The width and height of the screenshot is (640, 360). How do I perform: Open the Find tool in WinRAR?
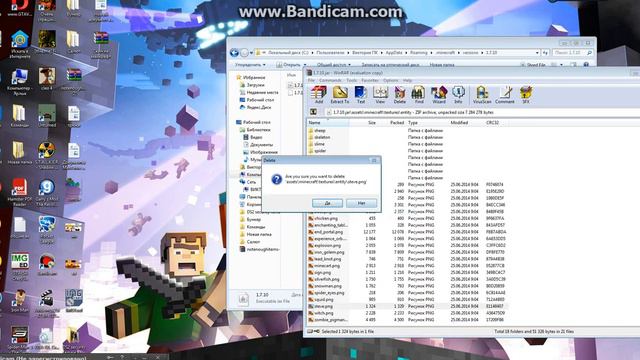pyautogui.click(x=419, y=95)
